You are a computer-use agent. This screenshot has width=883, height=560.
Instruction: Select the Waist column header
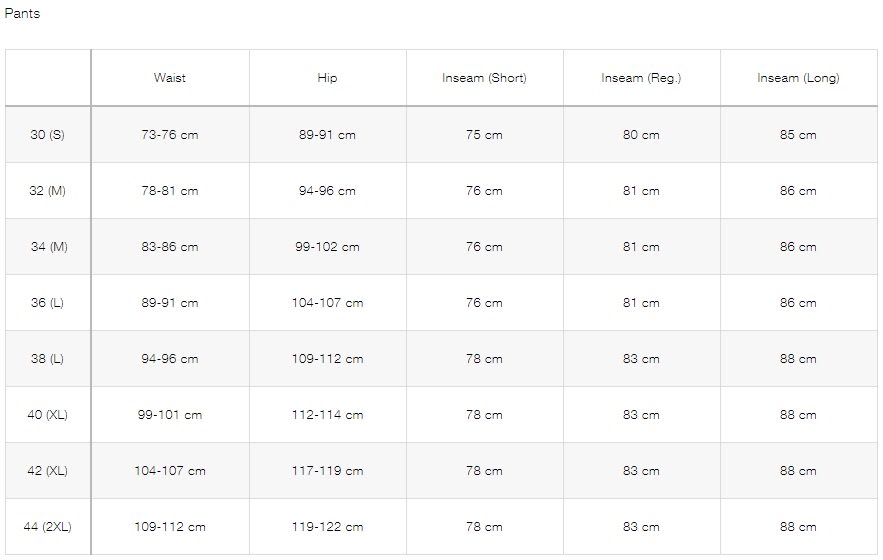point(169,78)
